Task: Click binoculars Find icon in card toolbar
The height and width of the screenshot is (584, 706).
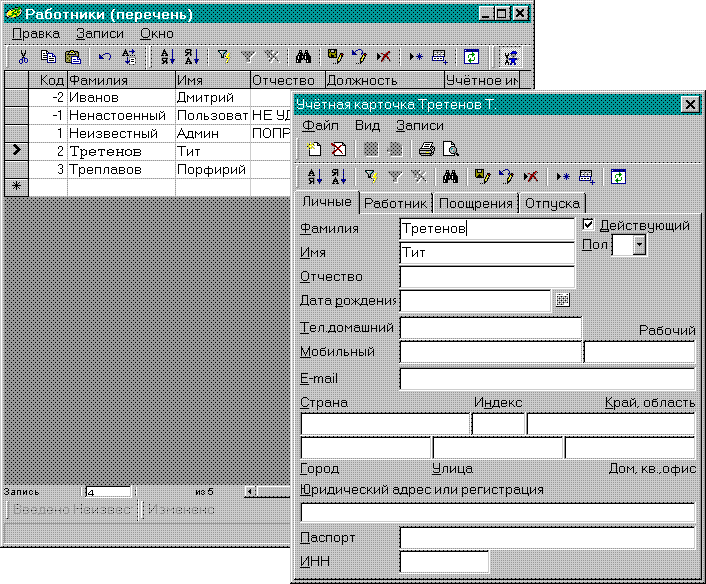Action: pyautogui.click(x=450, y=177)
